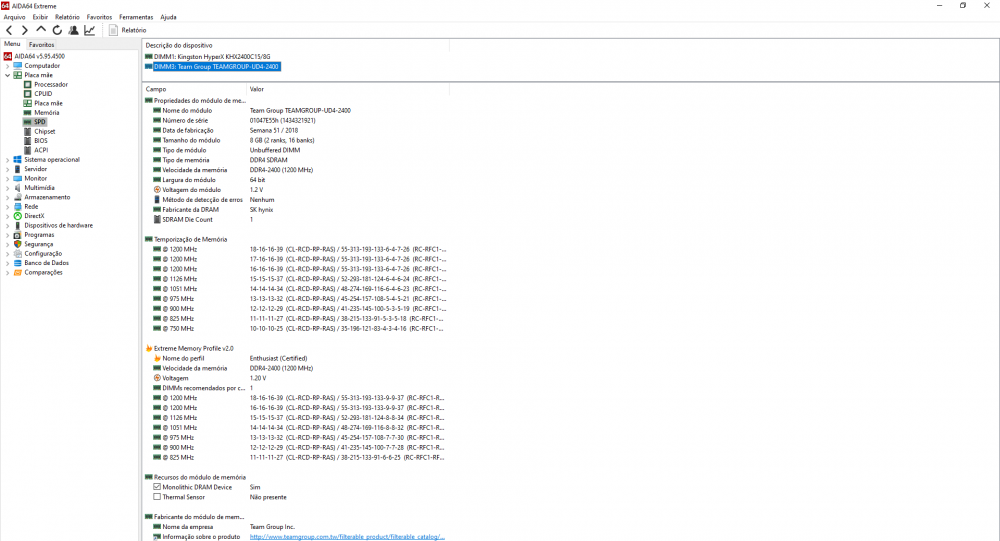Open the teamgroup.com.tw product link
The height and width of the screenshot is (541, 1000).
pyautogui.click(x=347, y=537)
